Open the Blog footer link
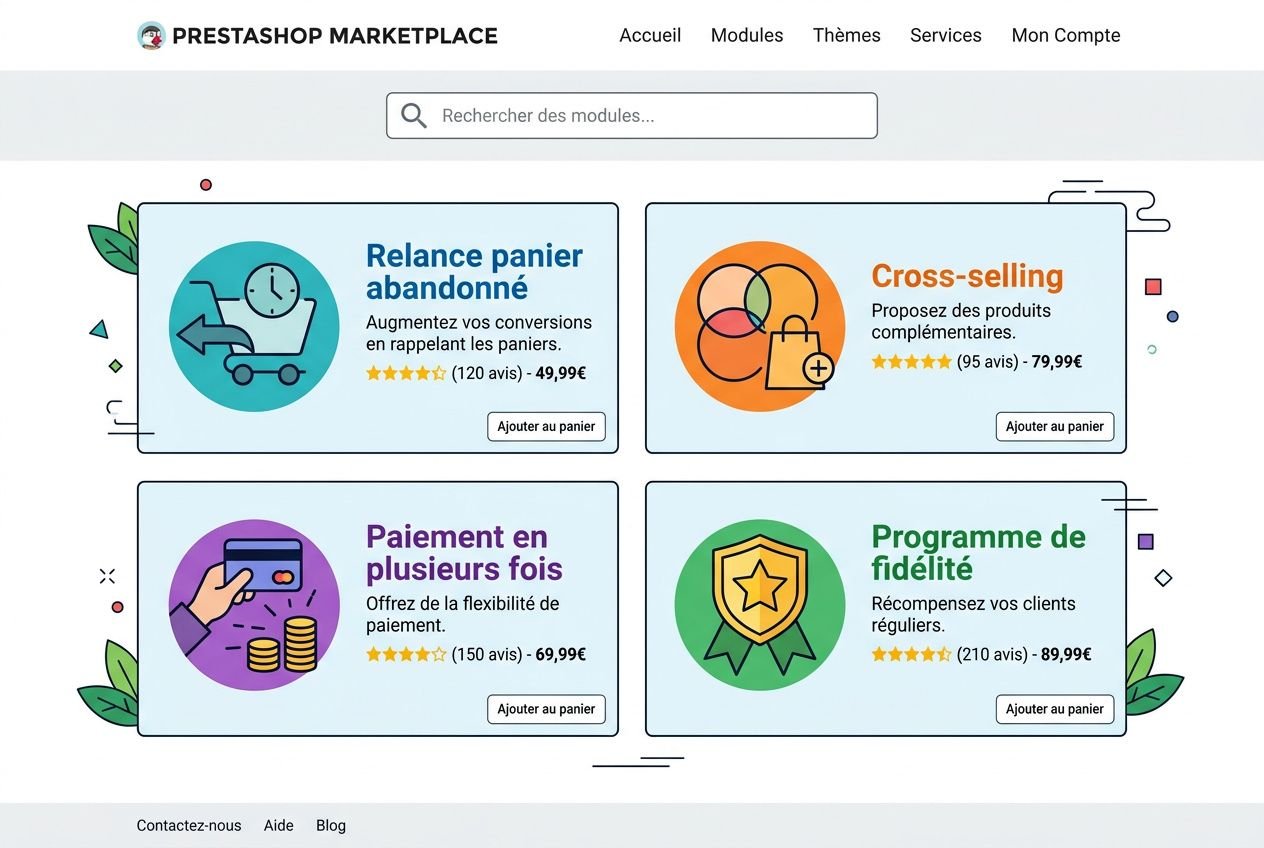1264x848 pixels. tap(331, 825)
